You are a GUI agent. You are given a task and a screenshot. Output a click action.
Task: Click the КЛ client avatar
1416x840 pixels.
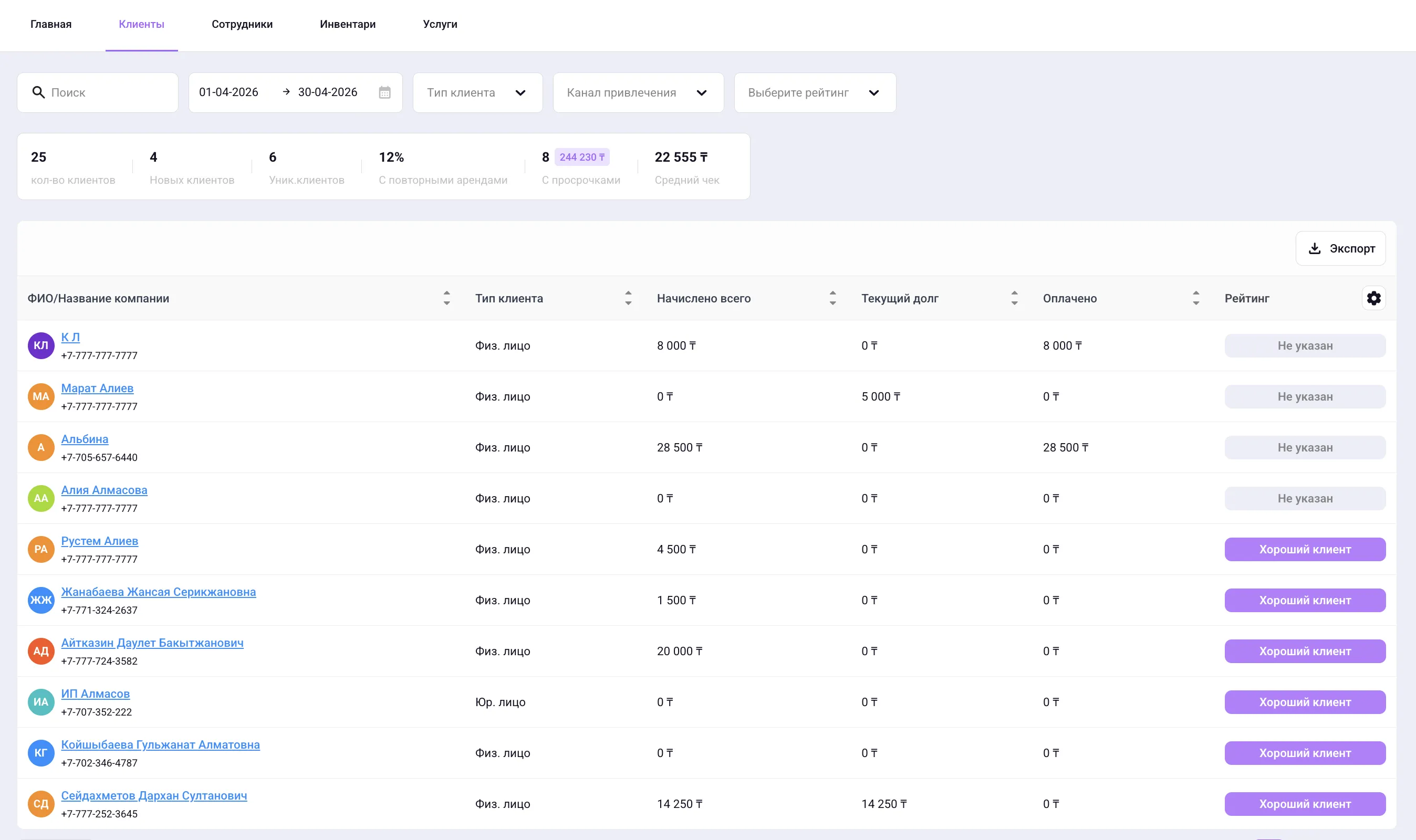[x=41, y=346]
